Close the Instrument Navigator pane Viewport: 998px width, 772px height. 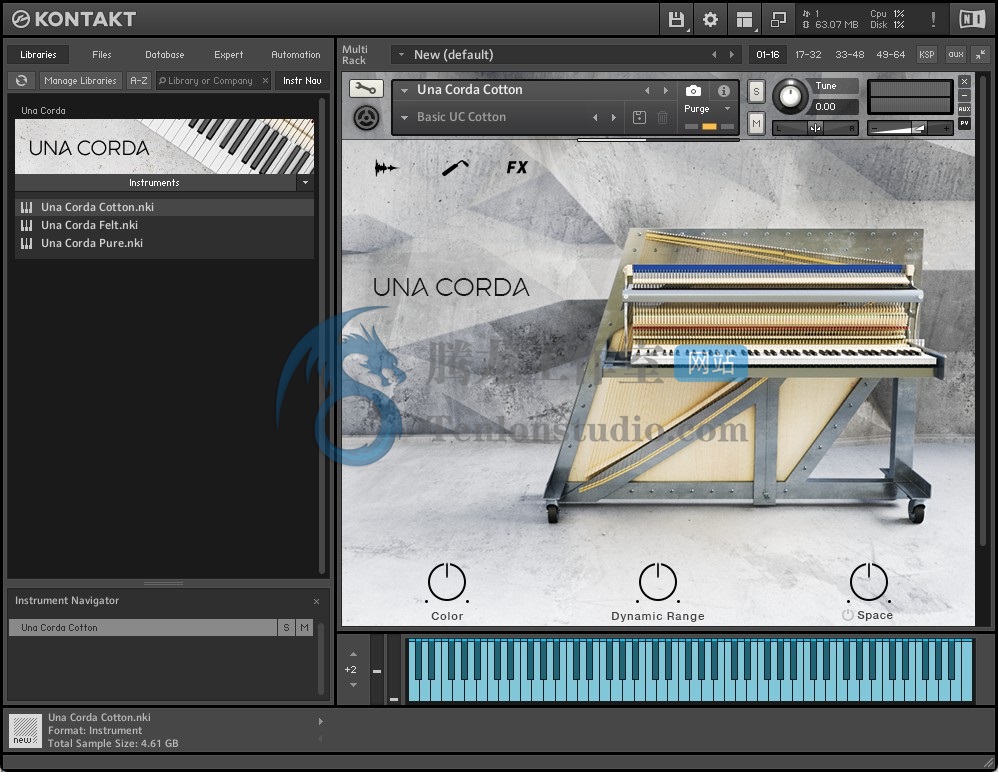(316, 601)
